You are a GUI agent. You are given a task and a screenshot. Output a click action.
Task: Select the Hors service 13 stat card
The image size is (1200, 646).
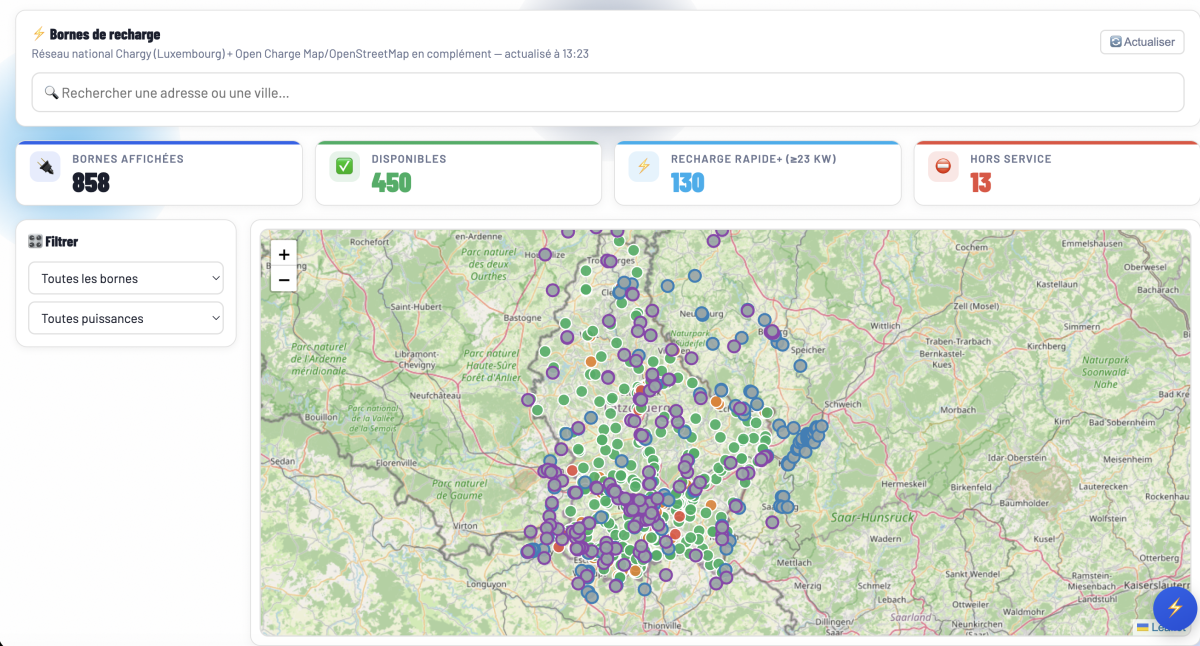click(1057, 173)
